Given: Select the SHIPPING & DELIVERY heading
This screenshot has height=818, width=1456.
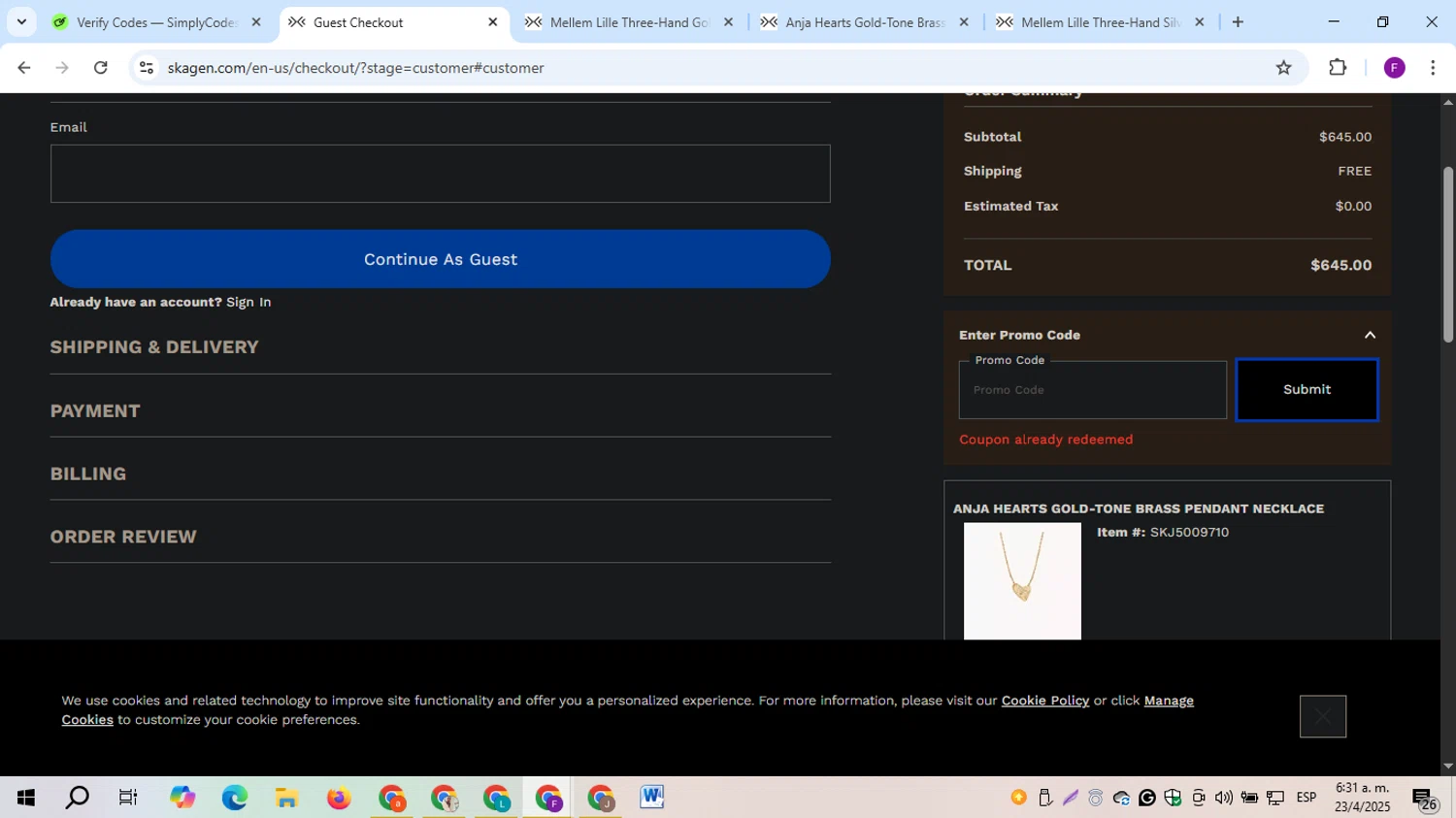Looking at the screenshot, I should pyautogui.click(x=154, y=347).
